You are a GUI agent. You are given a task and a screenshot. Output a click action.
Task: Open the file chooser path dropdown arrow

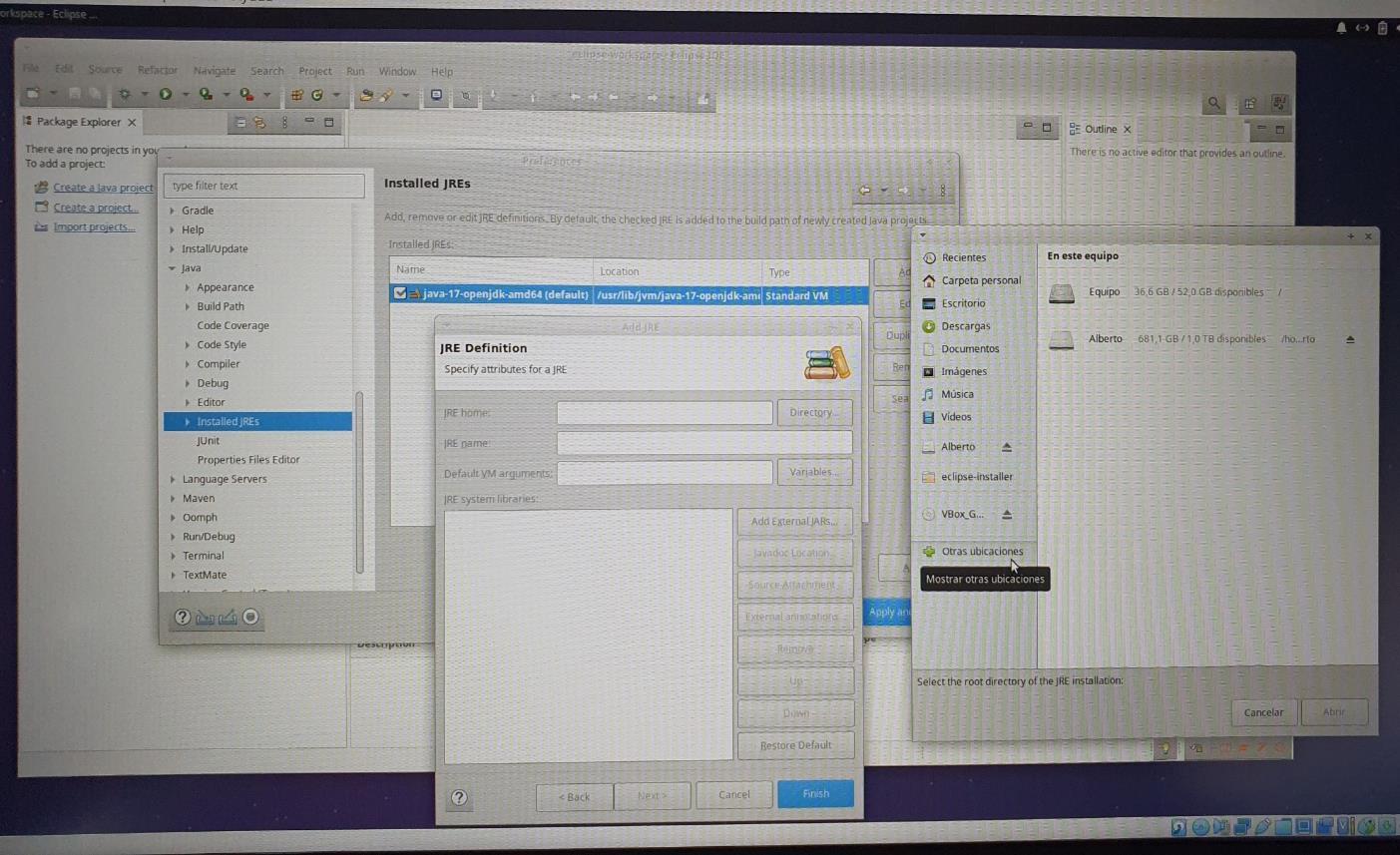coord(922,236)
